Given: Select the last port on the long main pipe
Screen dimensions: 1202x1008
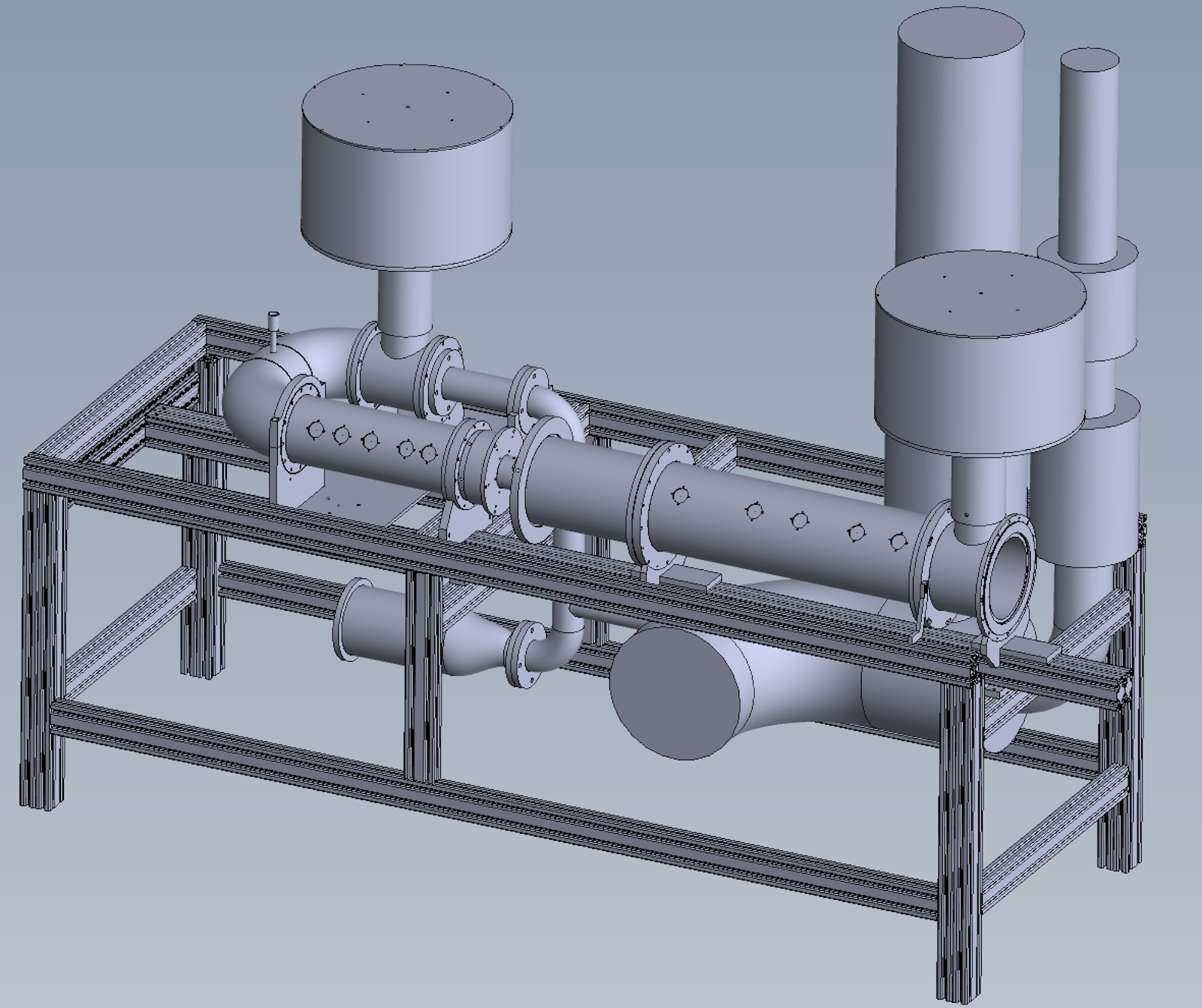Looking at the screenshot, I should [896, 541].
